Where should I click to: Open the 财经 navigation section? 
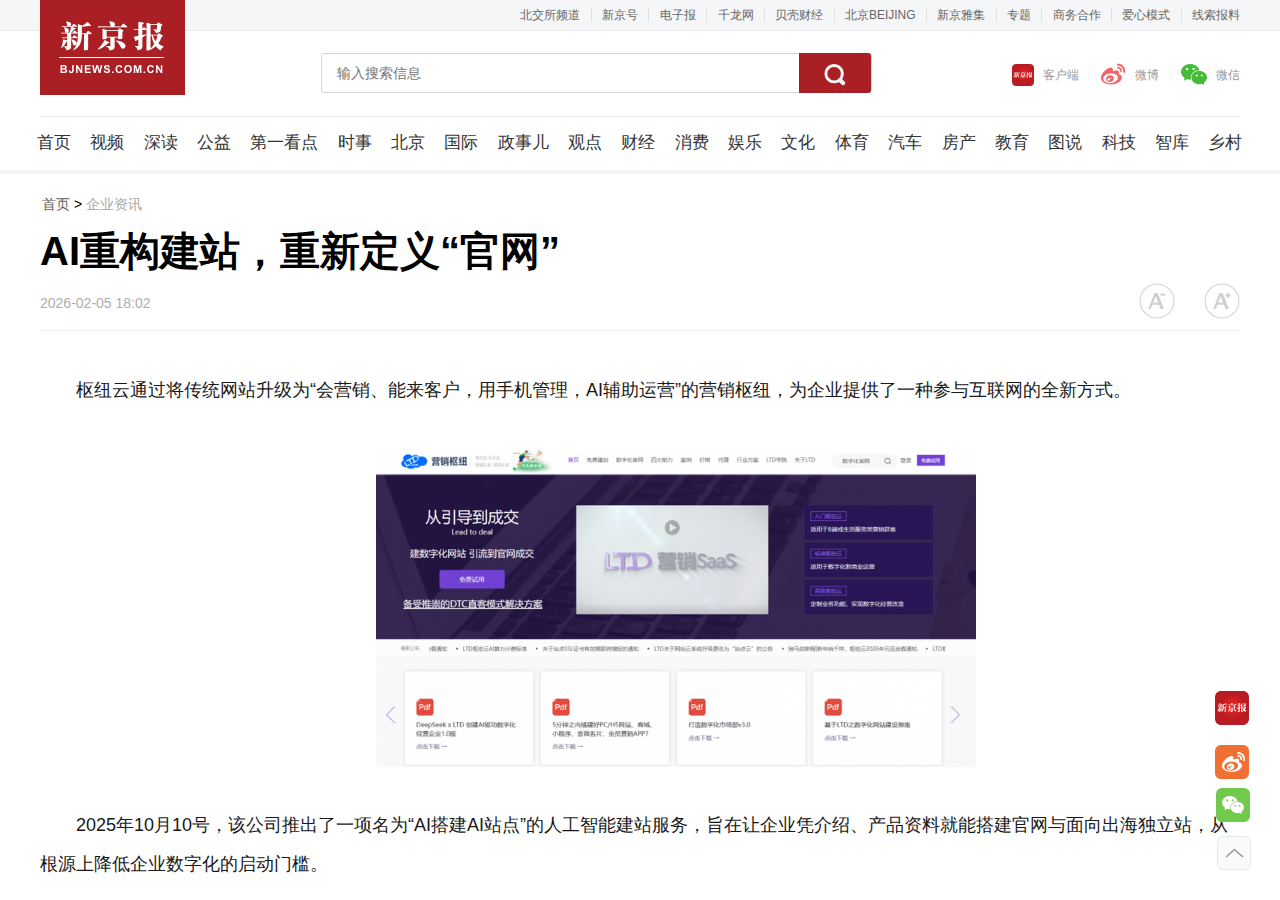(638, 143)
